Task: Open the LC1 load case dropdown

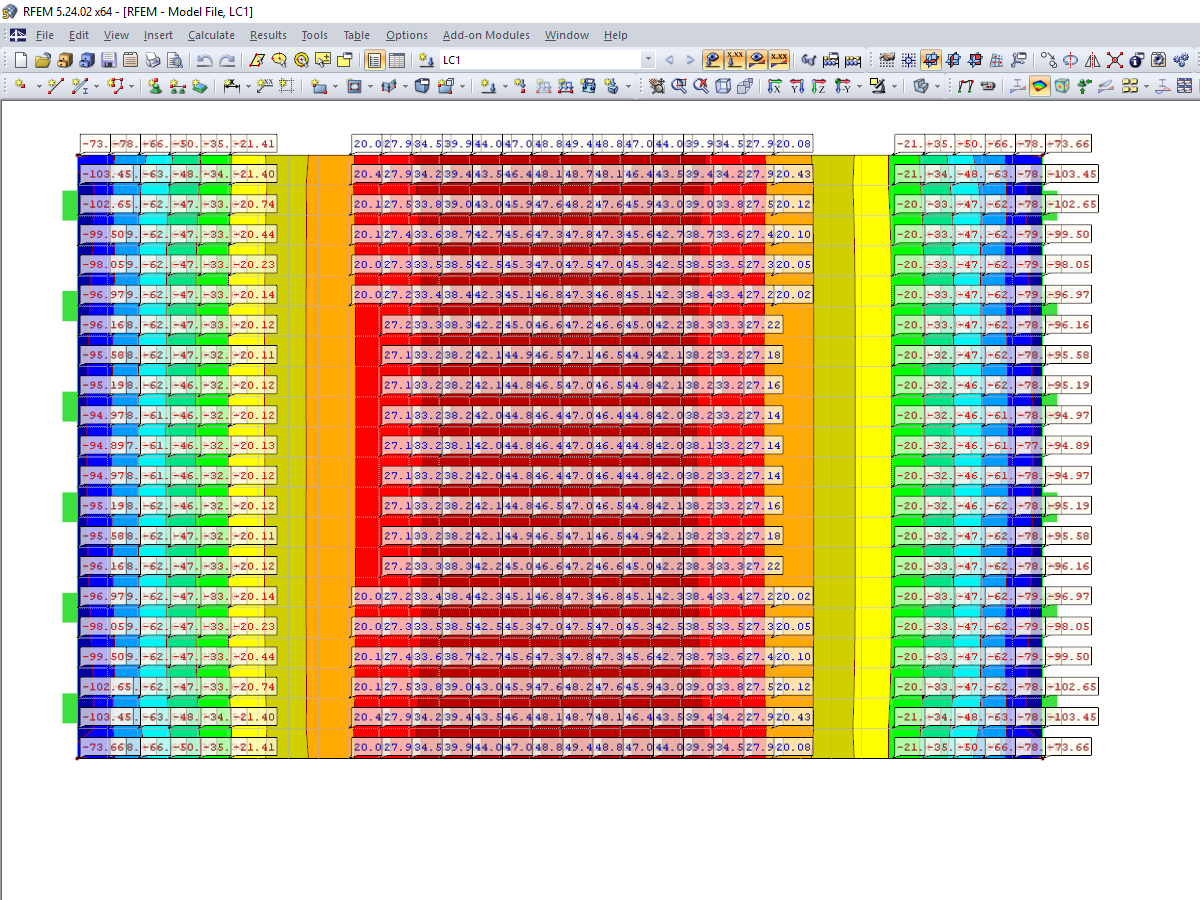Action: tap(647, 60)
